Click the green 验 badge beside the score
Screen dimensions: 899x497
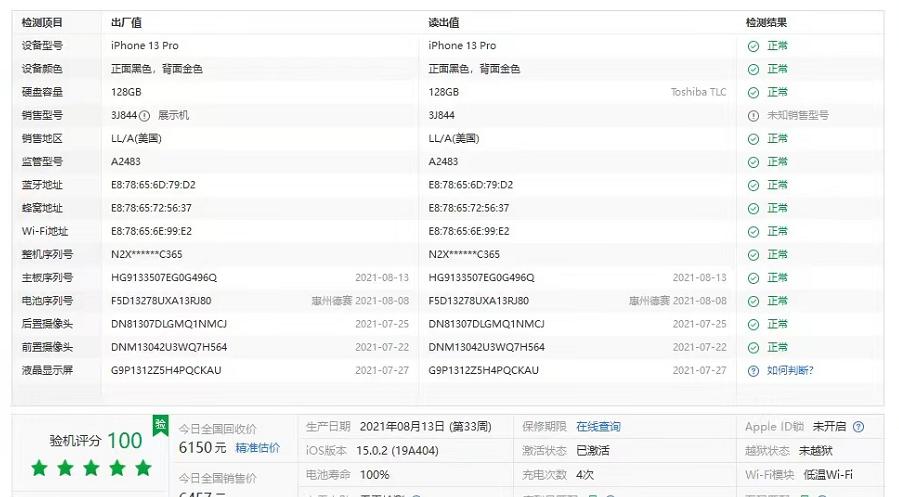coord(161,425)
